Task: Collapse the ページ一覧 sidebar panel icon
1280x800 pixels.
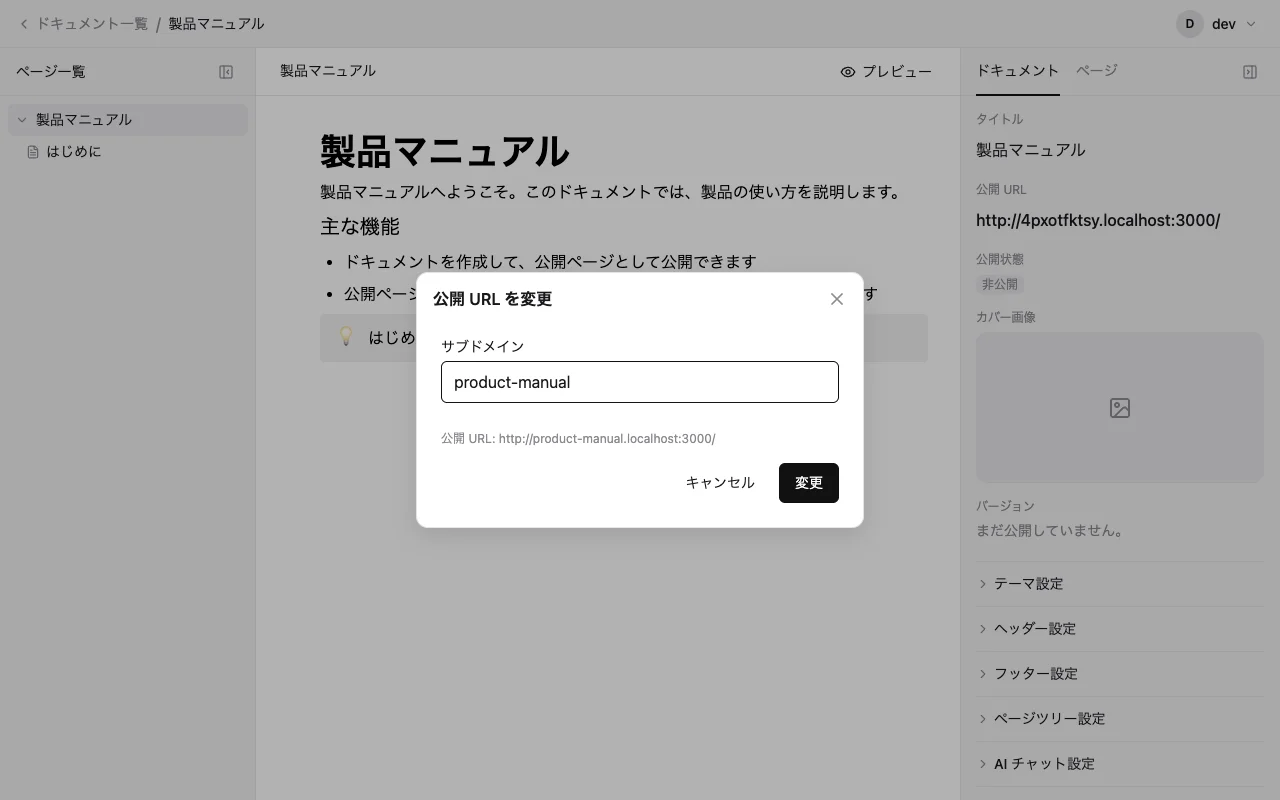Action: tap(226, 72)
